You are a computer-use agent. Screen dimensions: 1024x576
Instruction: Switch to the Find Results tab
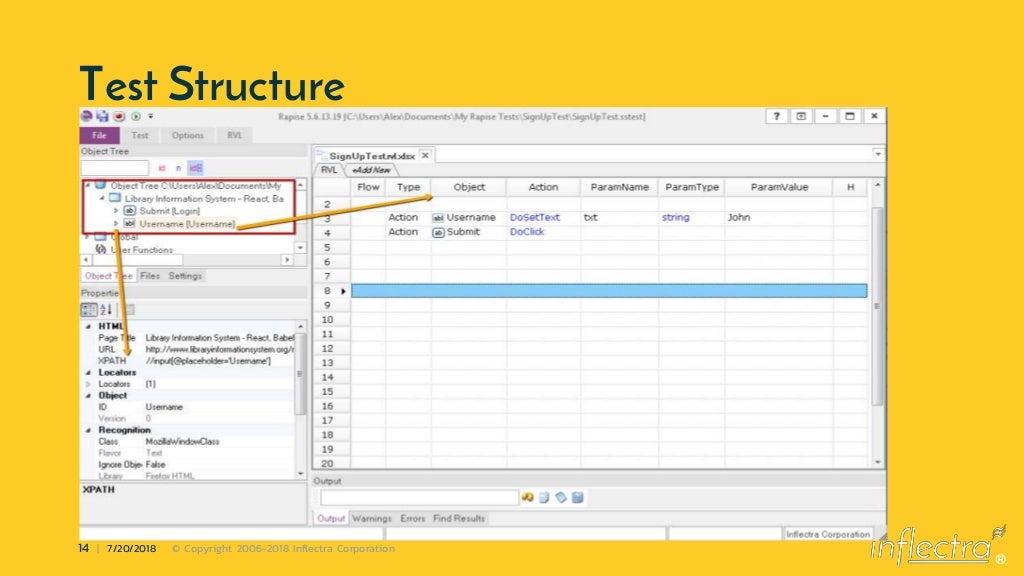coord(459,518)
